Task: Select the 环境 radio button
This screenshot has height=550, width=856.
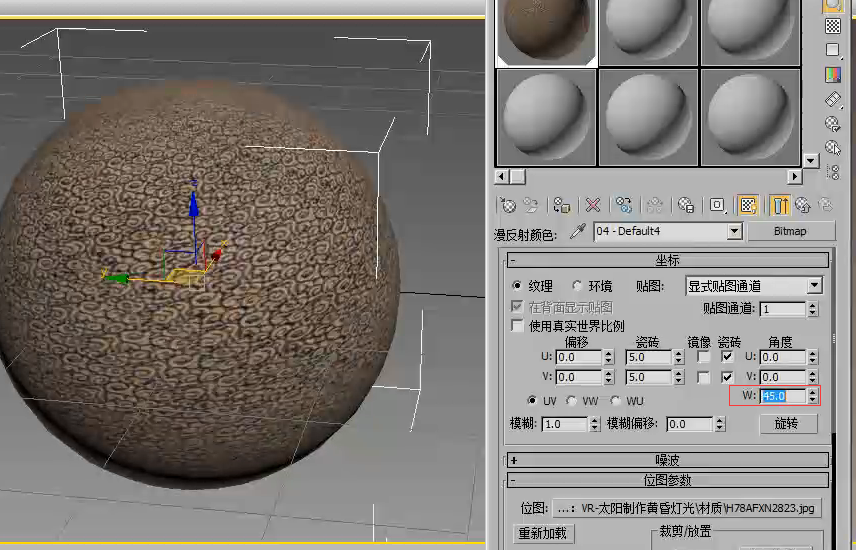Action: 577,286
